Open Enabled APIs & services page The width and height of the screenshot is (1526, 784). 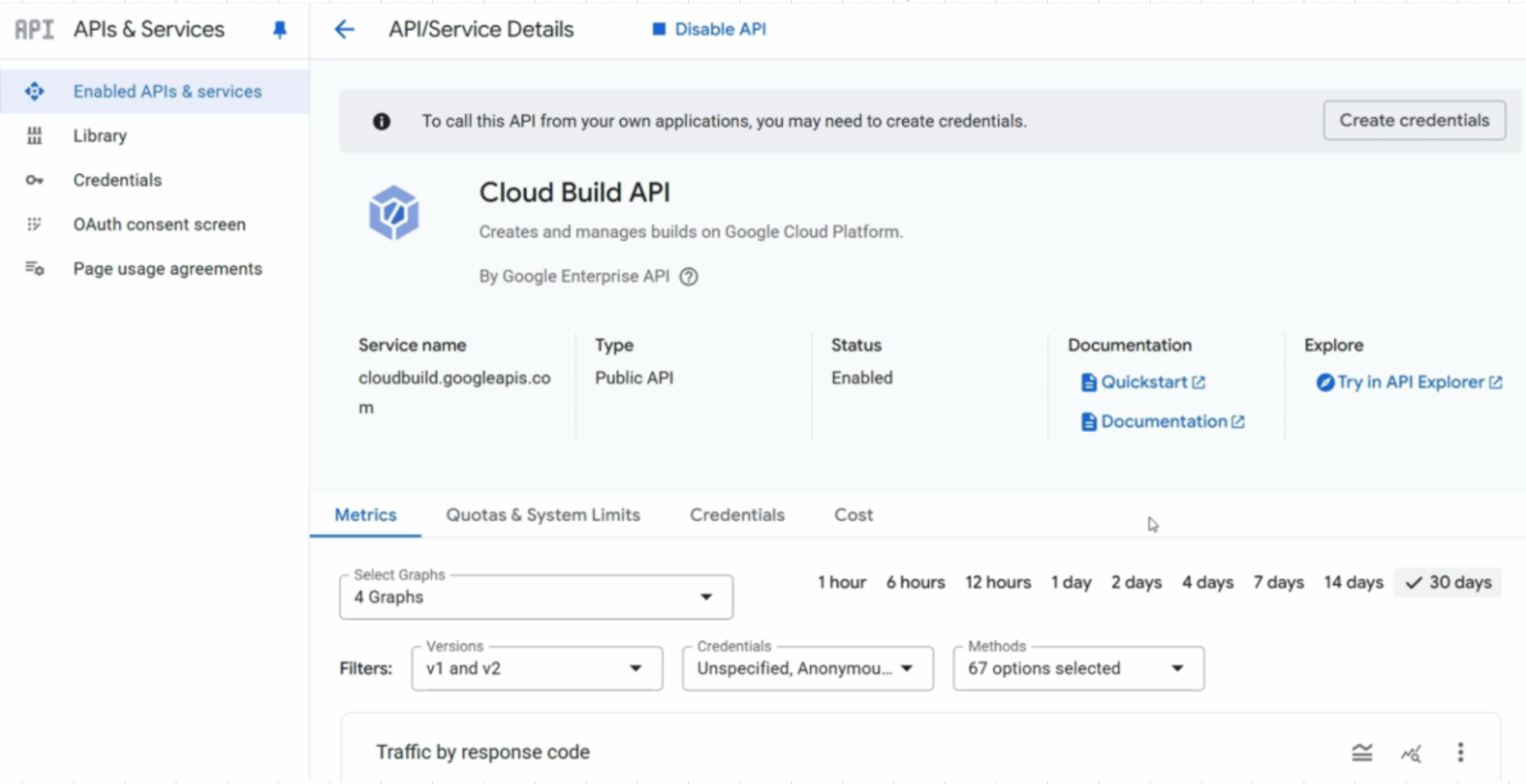coord(155,91)
